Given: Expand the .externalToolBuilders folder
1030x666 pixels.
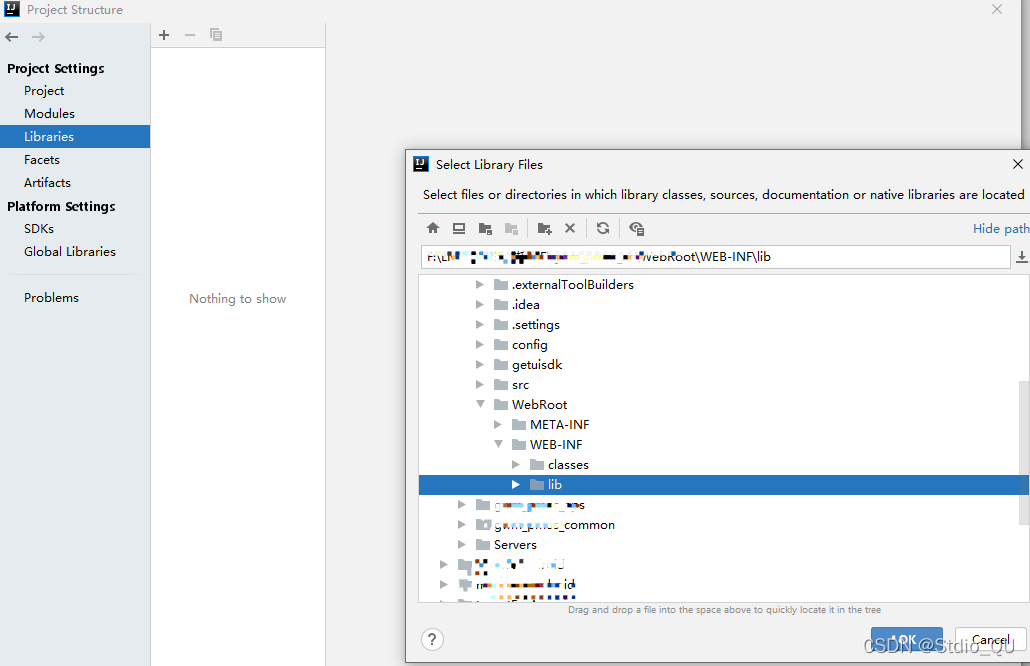Looking at the screenshot, I should coord(480,284).
